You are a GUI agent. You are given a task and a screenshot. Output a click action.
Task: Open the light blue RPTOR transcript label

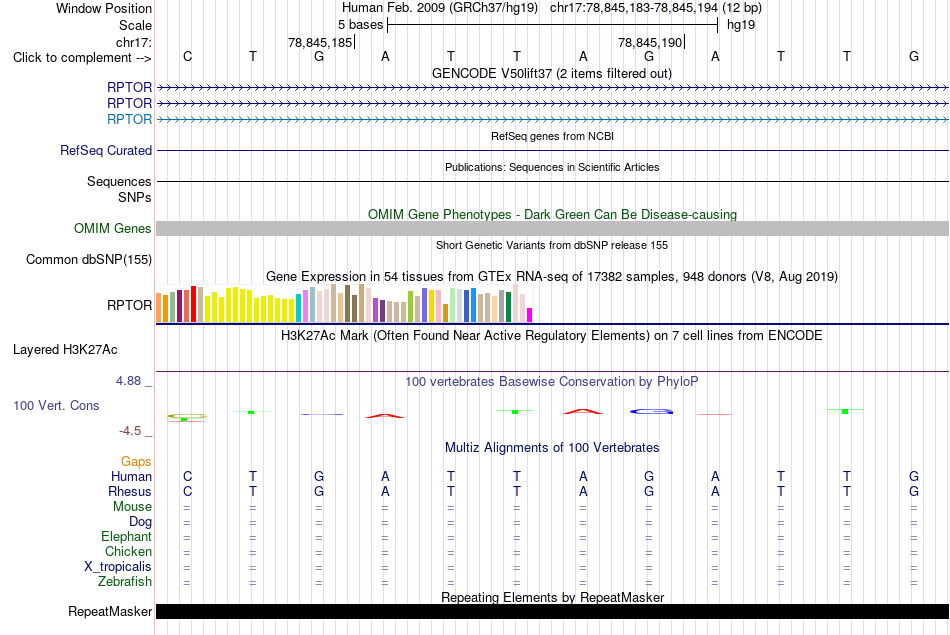point(129,119)
